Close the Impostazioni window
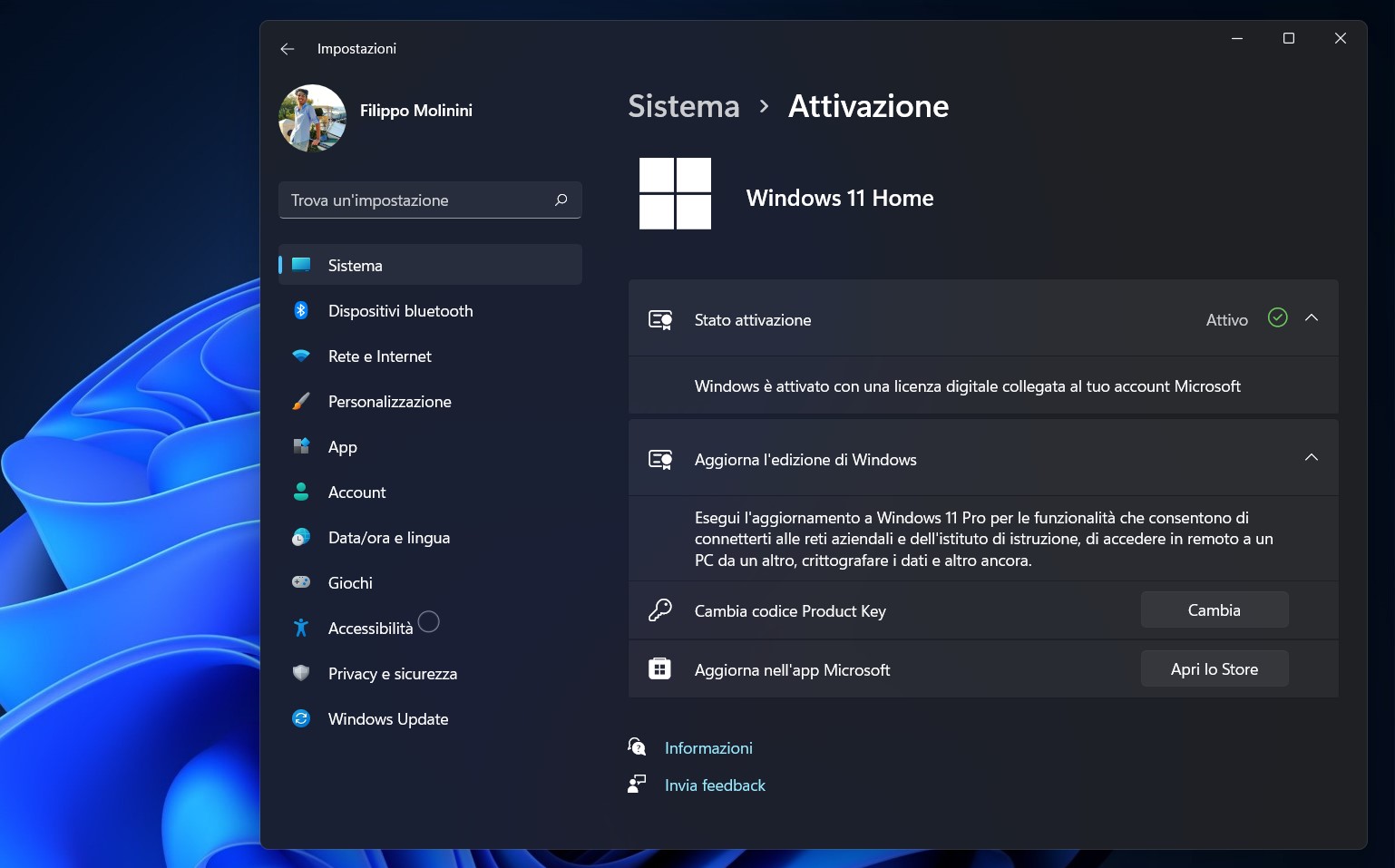The width and height of the screenshot is (1395, 868). coord(1341,38)
